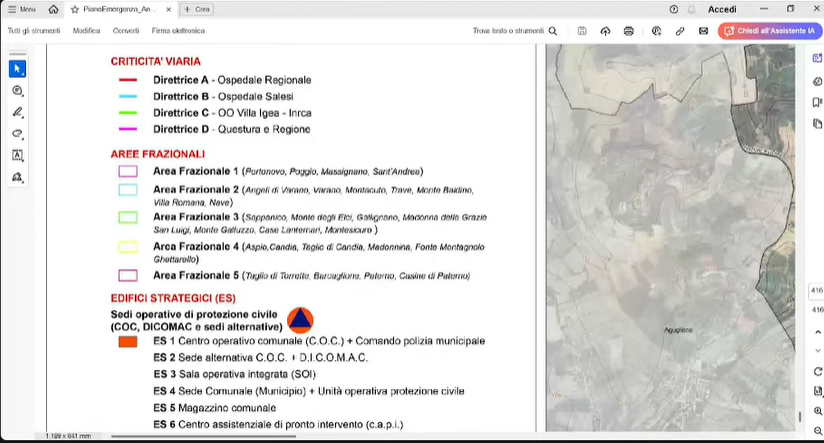Click the upload to cloud icon
824x443 pixels.
605,31
